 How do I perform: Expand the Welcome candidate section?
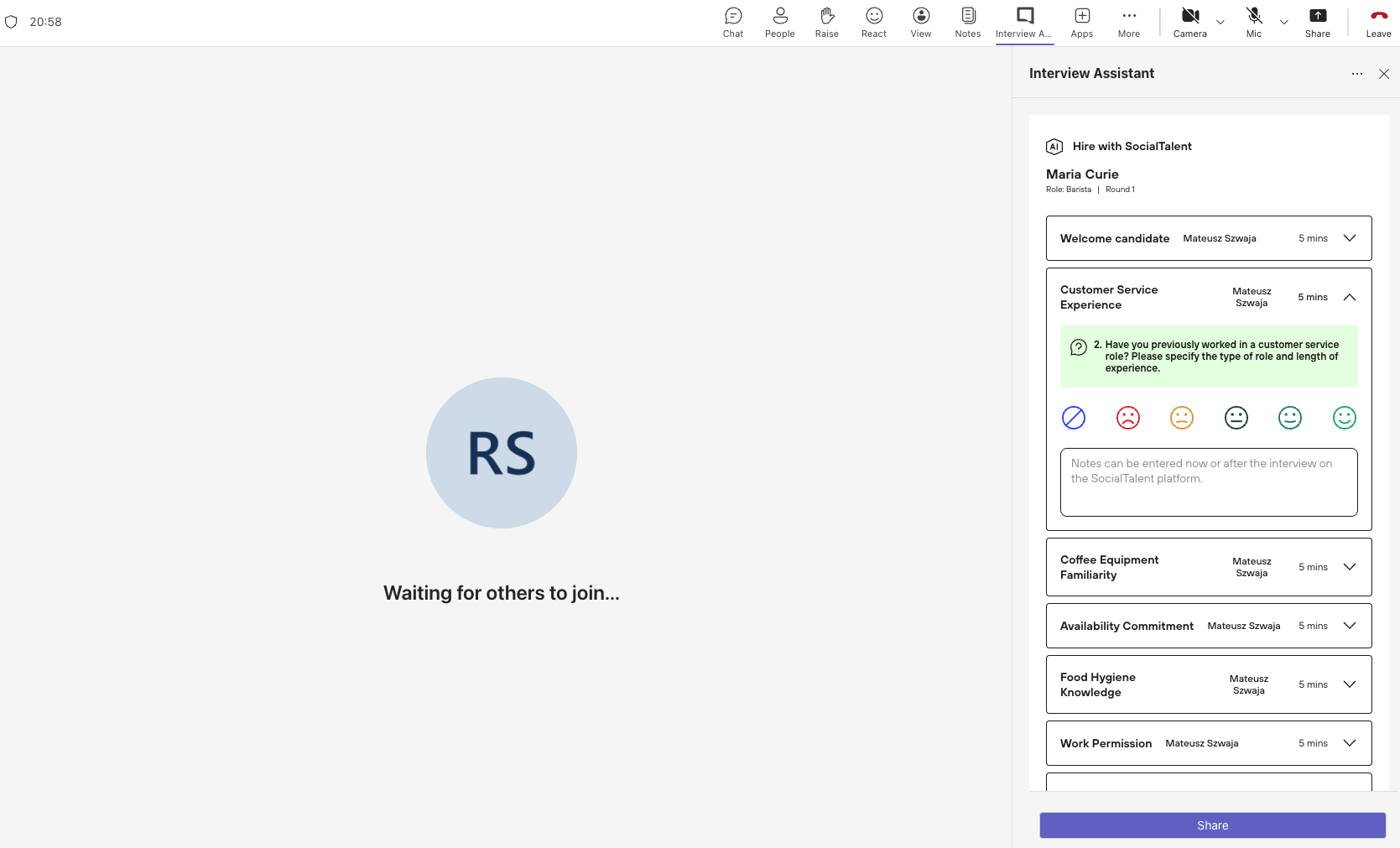1349,238
